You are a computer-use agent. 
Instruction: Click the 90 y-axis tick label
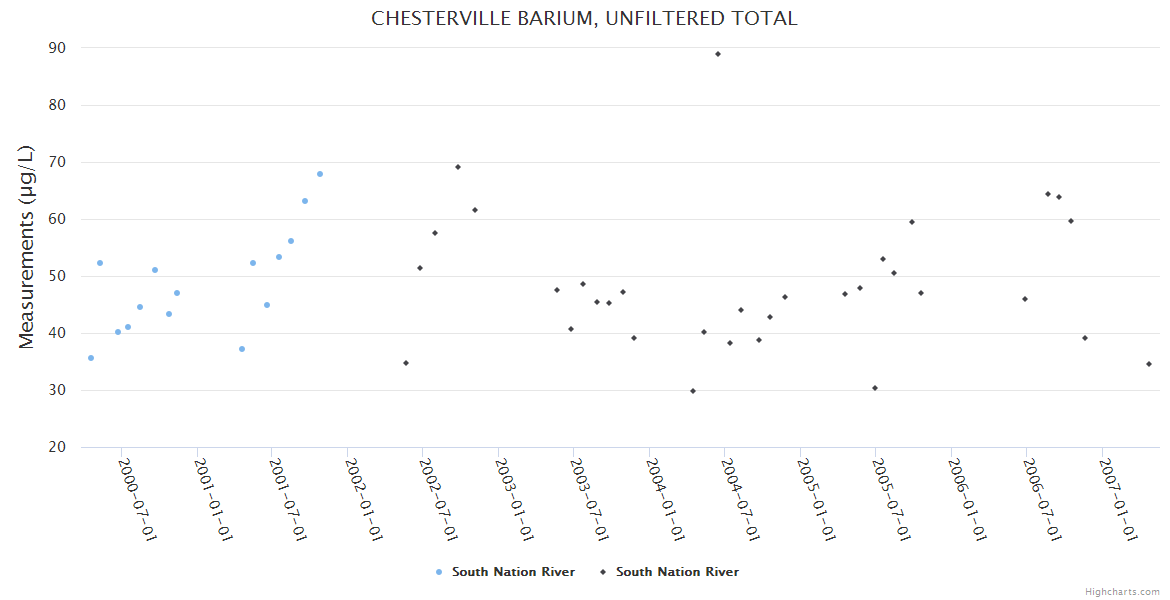point(57,48)
